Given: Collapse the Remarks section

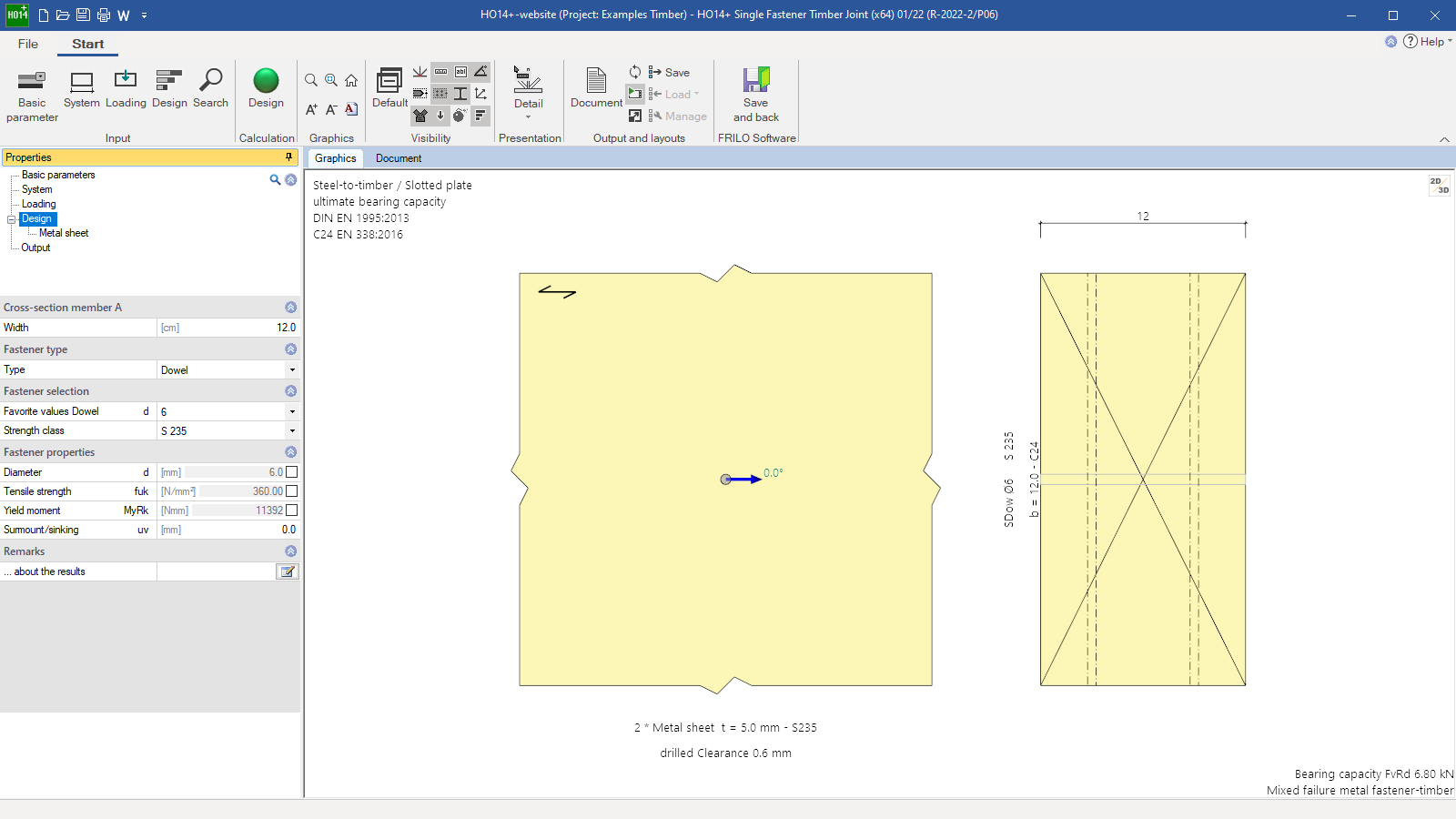Looking at the screenshot, I should pos(291,551).
